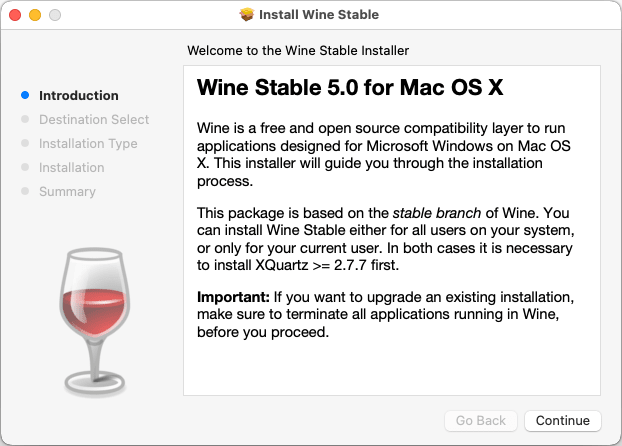Click the gray bullet beside Destination Select
The image size is (622, 446).
[25, 119]
